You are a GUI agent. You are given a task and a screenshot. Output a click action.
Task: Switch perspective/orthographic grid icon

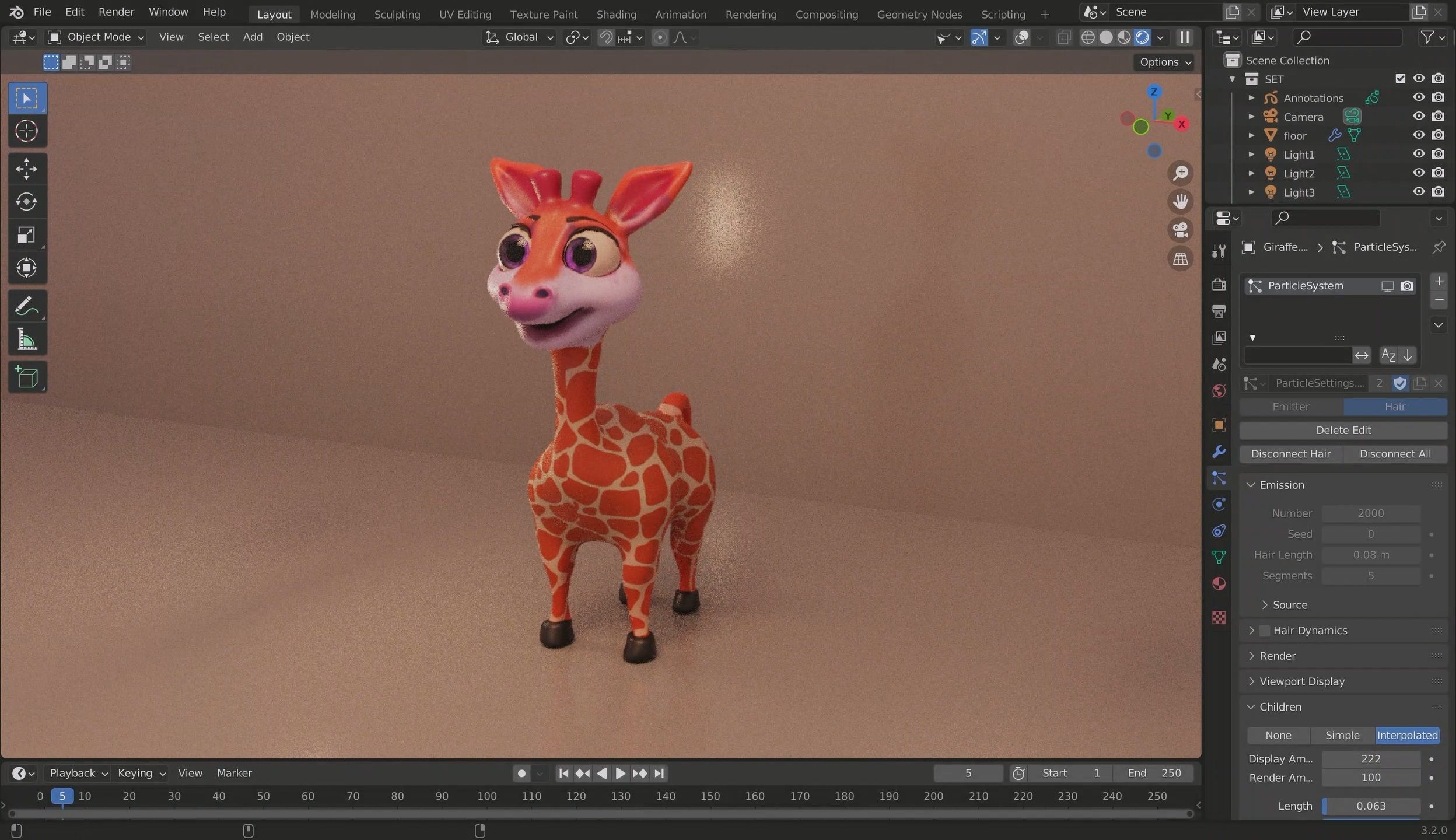(x=1181, y=258)
